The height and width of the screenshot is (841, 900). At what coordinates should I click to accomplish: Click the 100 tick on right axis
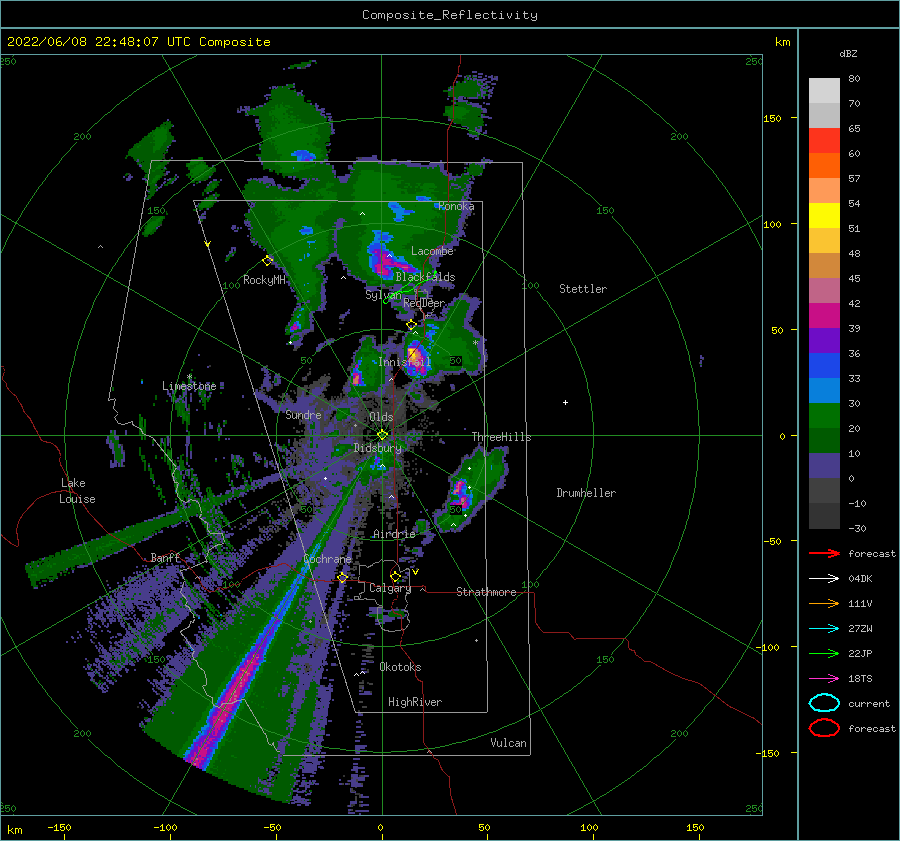tap(772, 224)
